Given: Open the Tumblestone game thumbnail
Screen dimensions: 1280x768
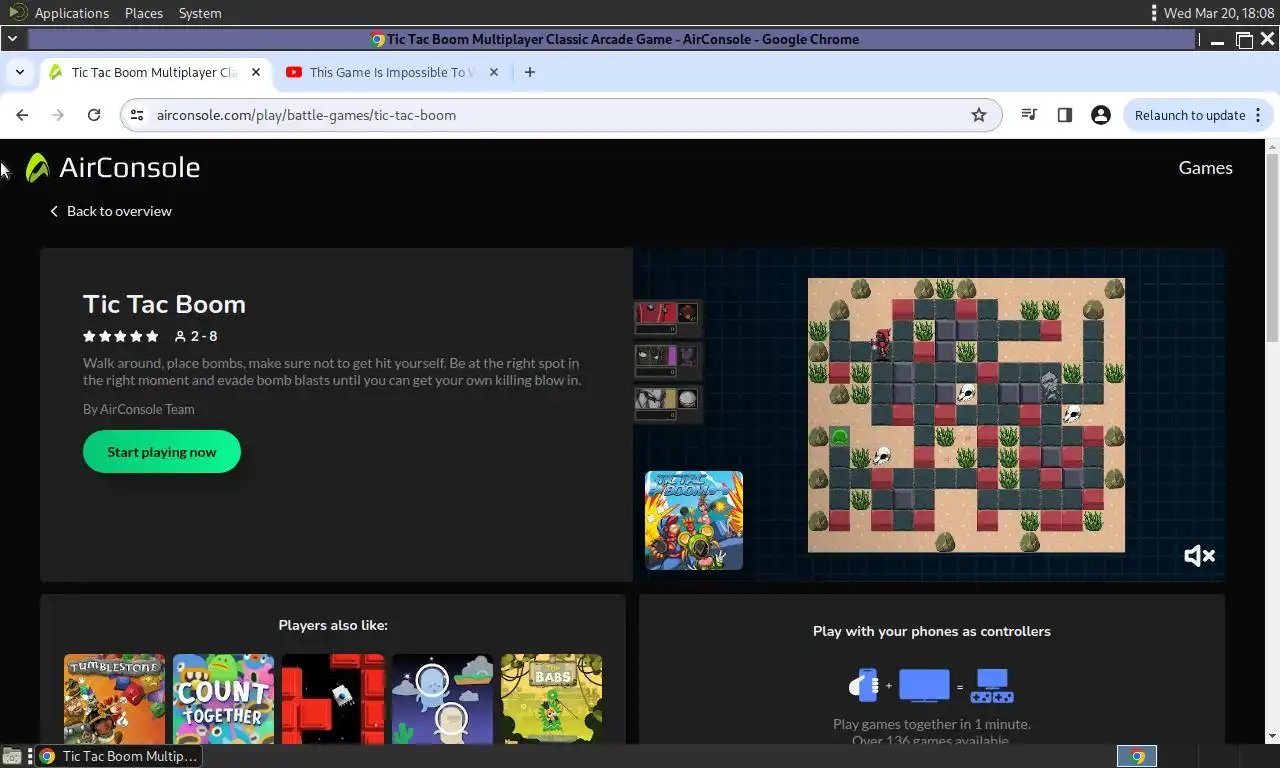Looking at the screenshot, I should (x=114, y=699).
